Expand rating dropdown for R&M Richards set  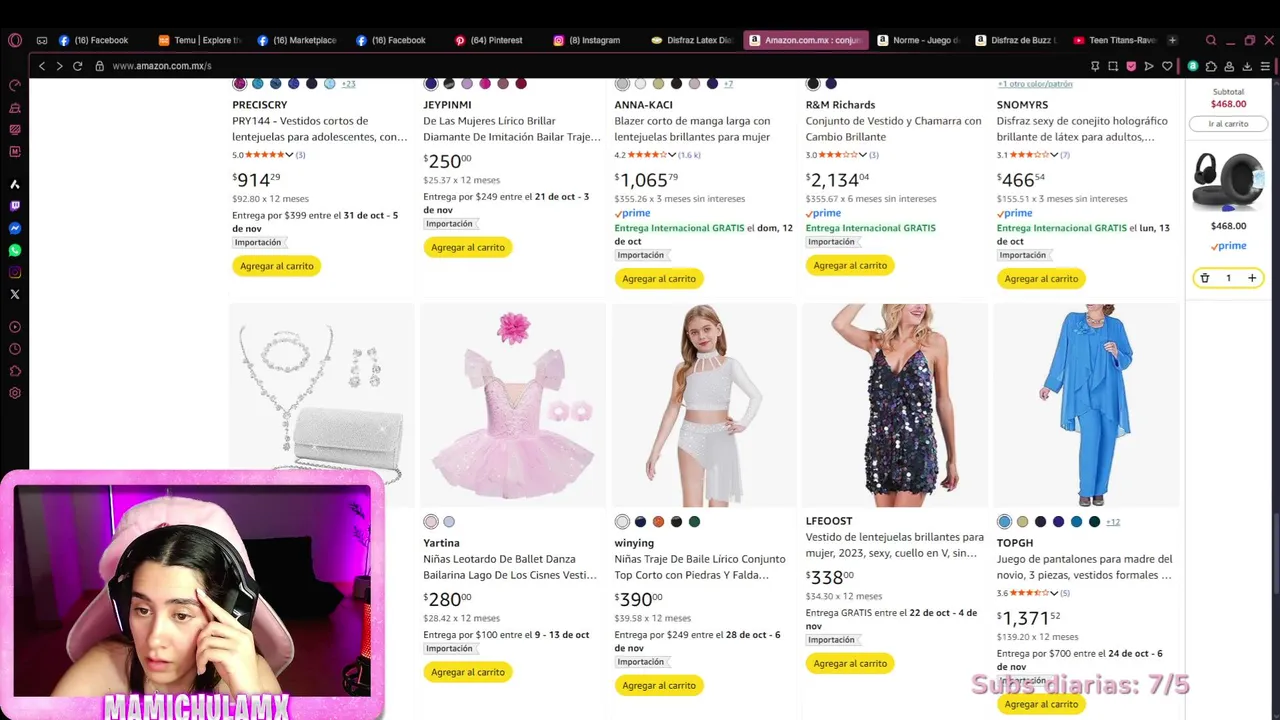tap(863, 155)
